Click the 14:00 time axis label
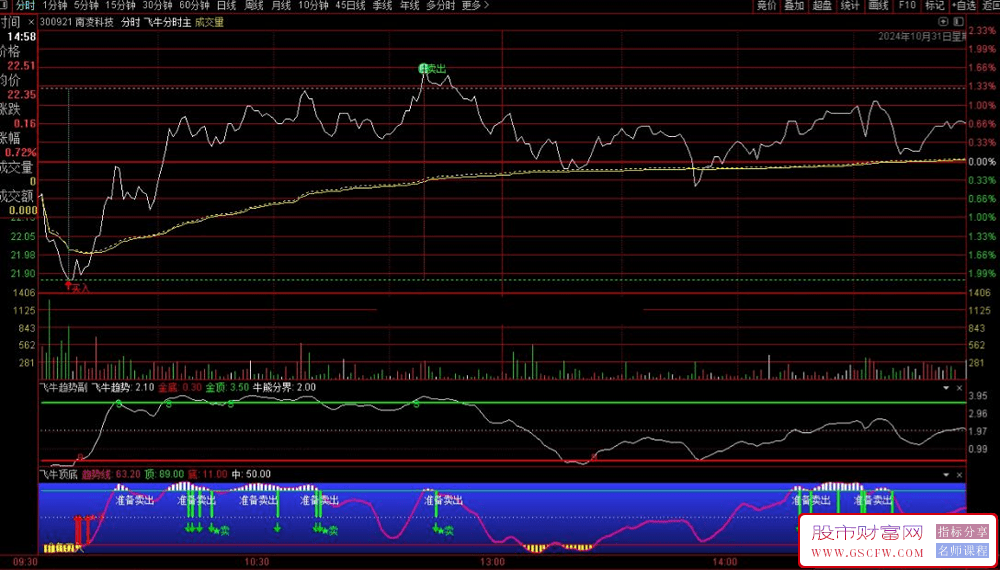This screenshot has height=570, width=1000. pos(726,562)
